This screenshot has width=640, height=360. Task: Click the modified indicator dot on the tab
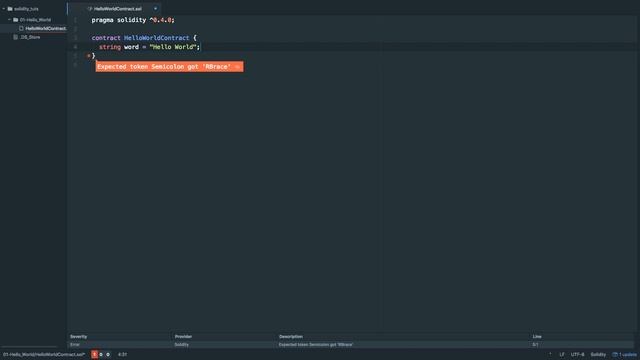click(x=155, y=9)
